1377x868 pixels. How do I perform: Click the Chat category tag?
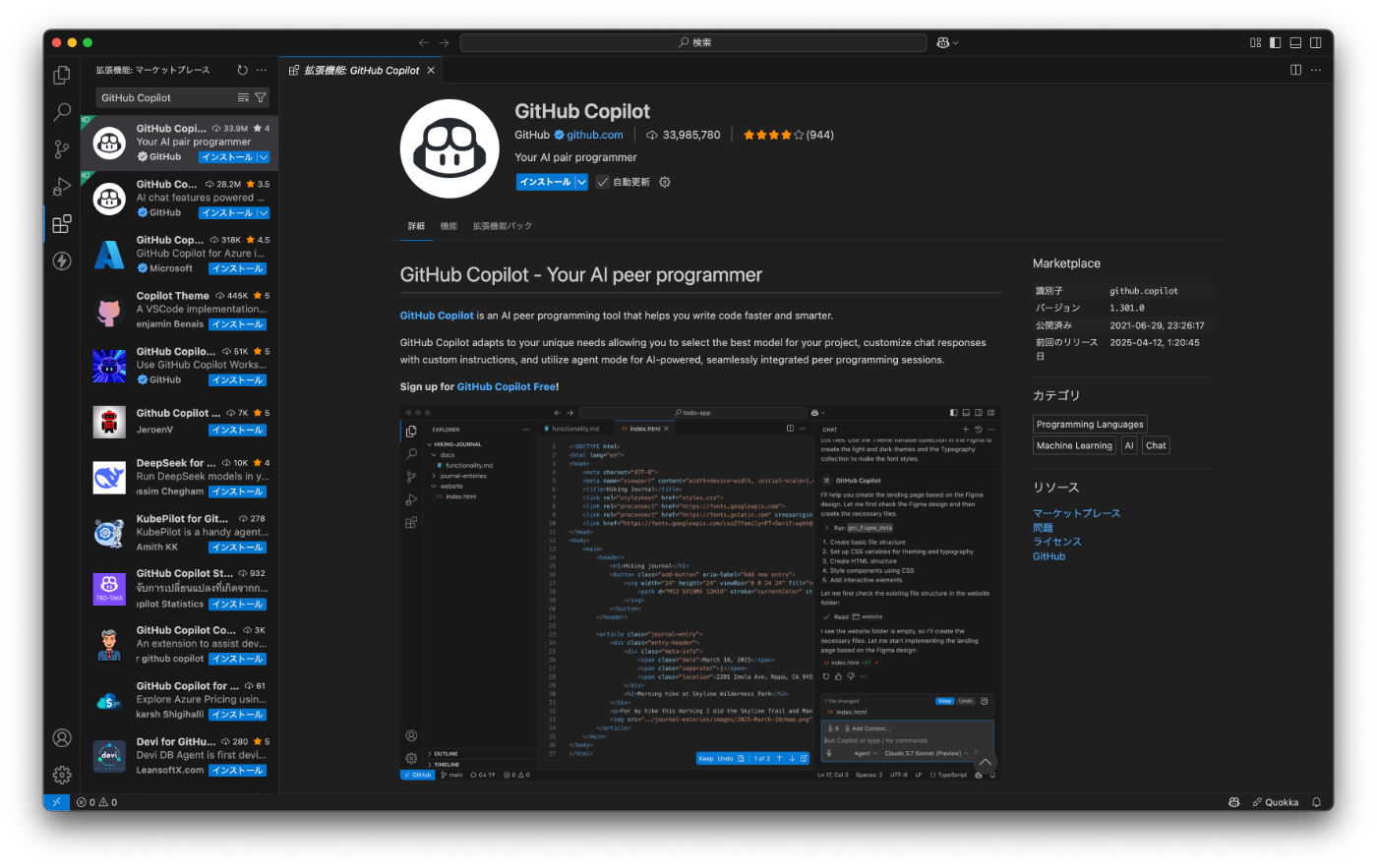[1156, 445]
